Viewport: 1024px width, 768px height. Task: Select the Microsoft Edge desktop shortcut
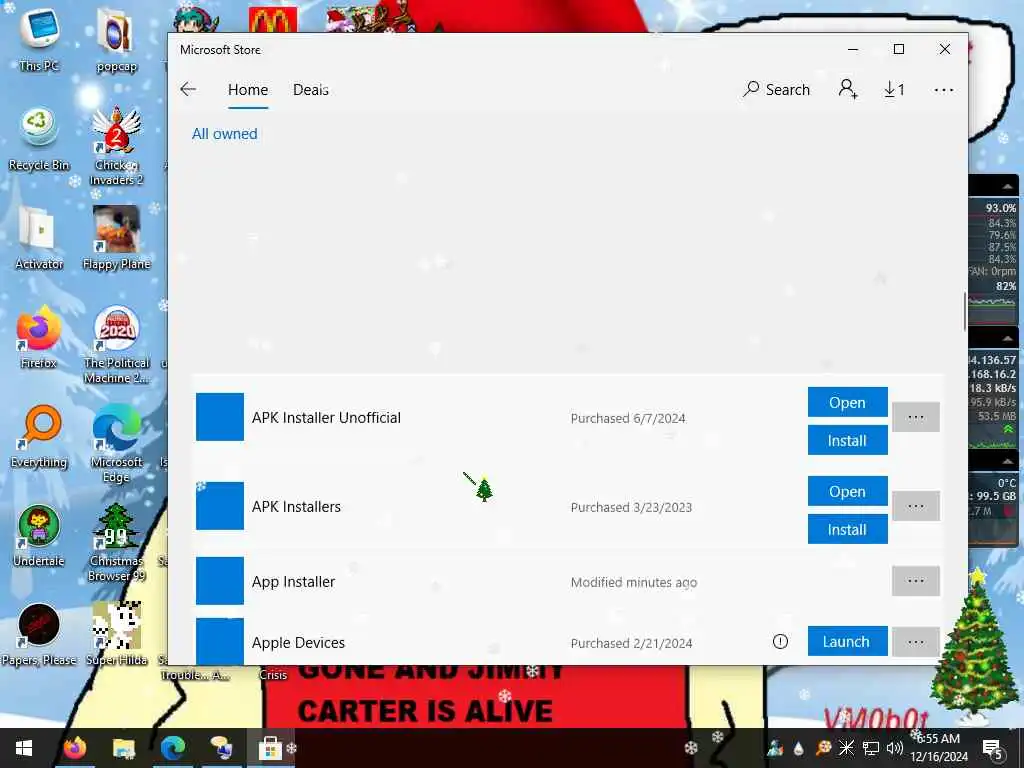[x=116, y=443]
